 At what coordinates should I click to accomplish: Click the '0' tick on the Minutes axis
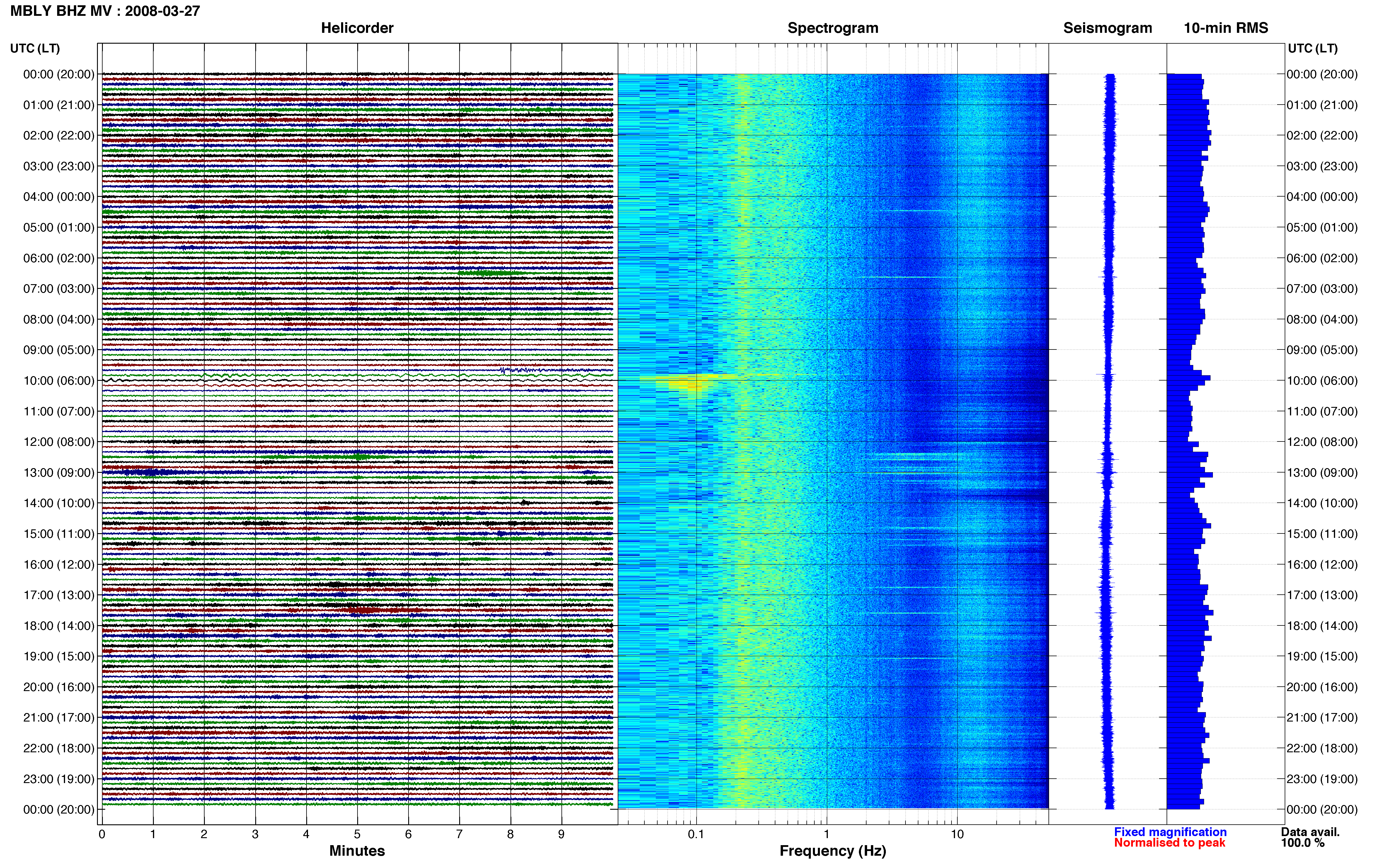pyautogui.click(x=102, y=834)
